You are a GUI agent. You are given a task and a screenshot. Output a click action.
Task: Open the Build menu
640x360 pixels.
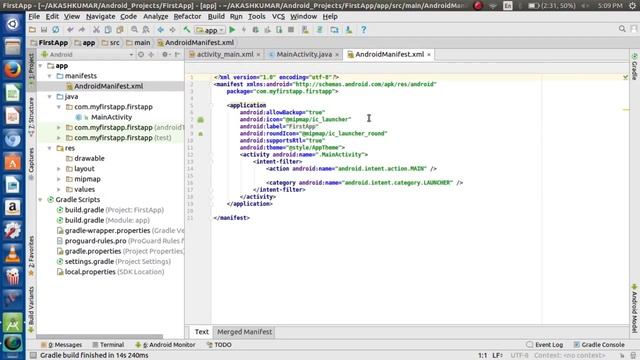pyautogui.click(x=216, y=16)
